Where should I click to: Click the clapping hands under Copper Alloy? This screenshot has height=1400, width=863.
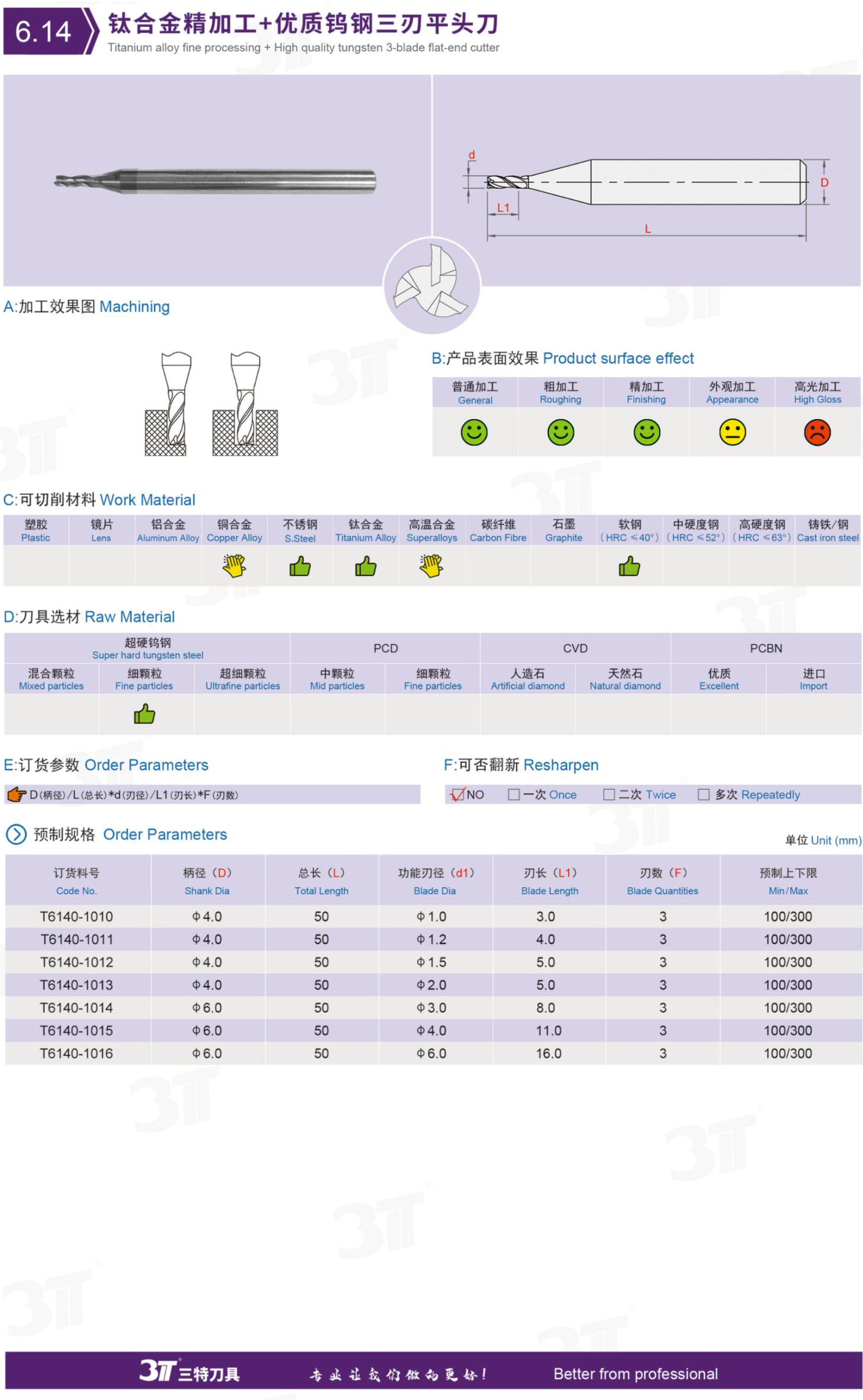(234, 566)
